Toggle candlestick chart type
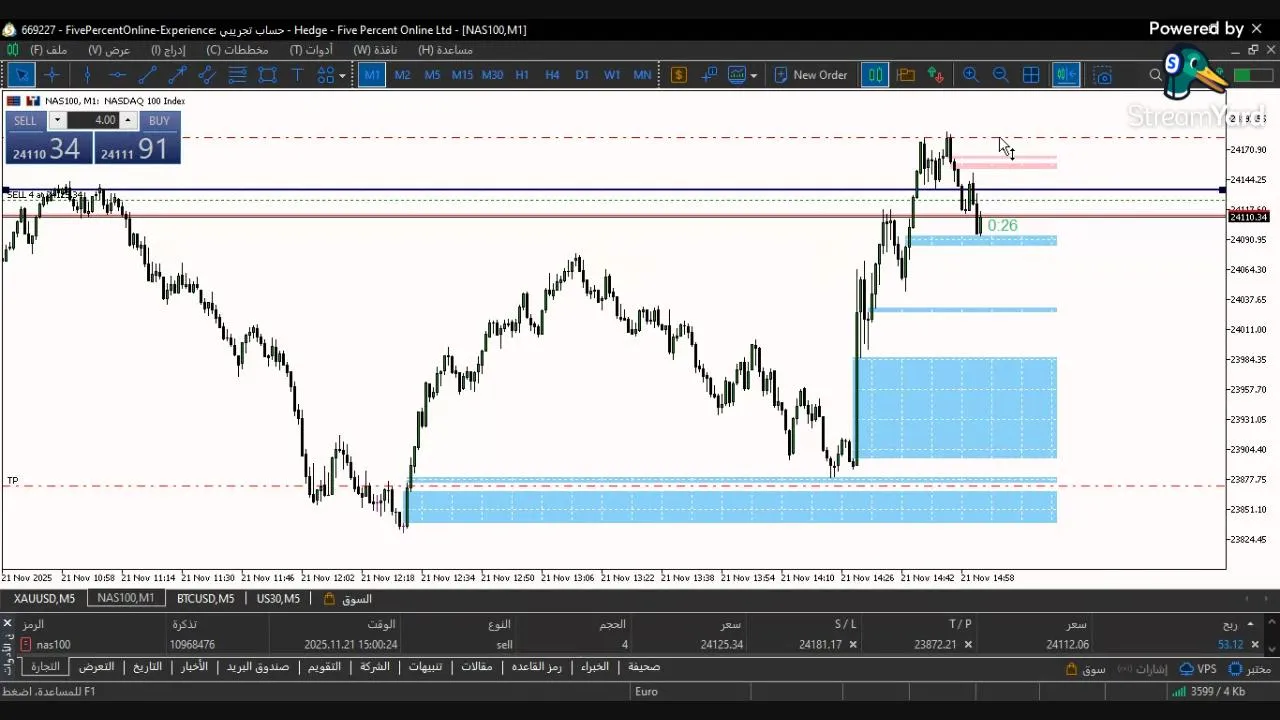Viewport: 1280px width, 720px height. (x=875, y=75)
